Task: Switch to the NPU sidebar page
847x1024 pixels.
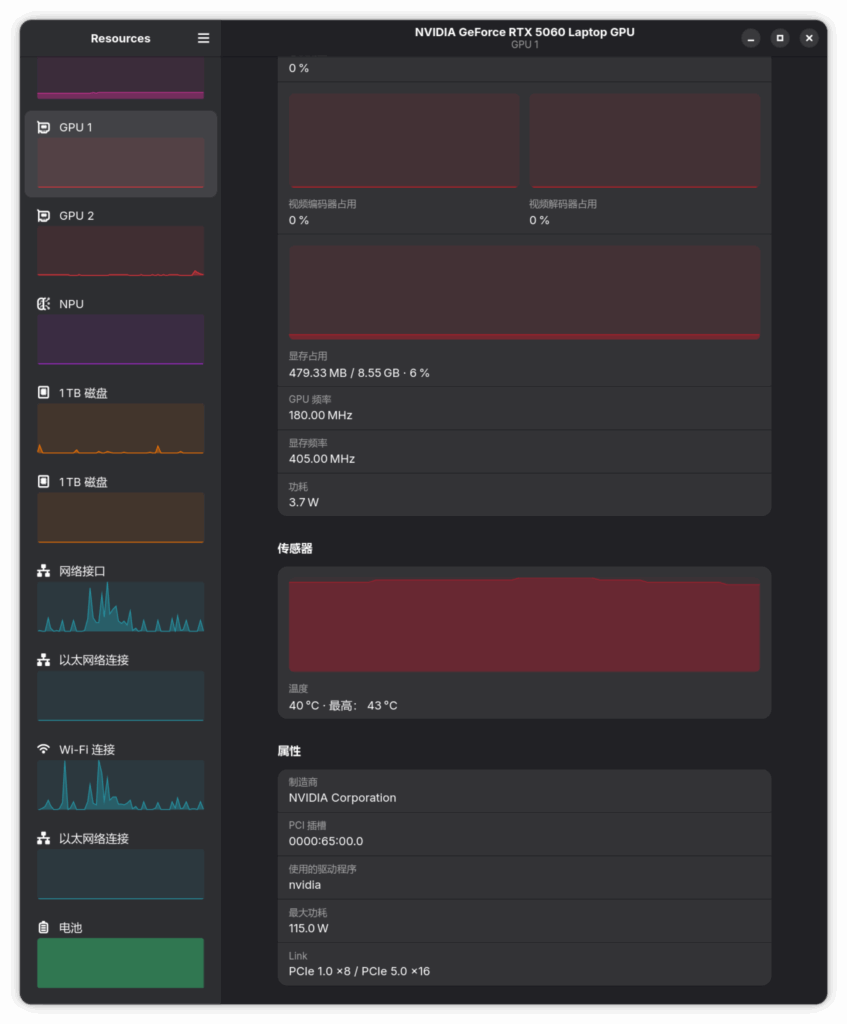Action: (120, 331)
